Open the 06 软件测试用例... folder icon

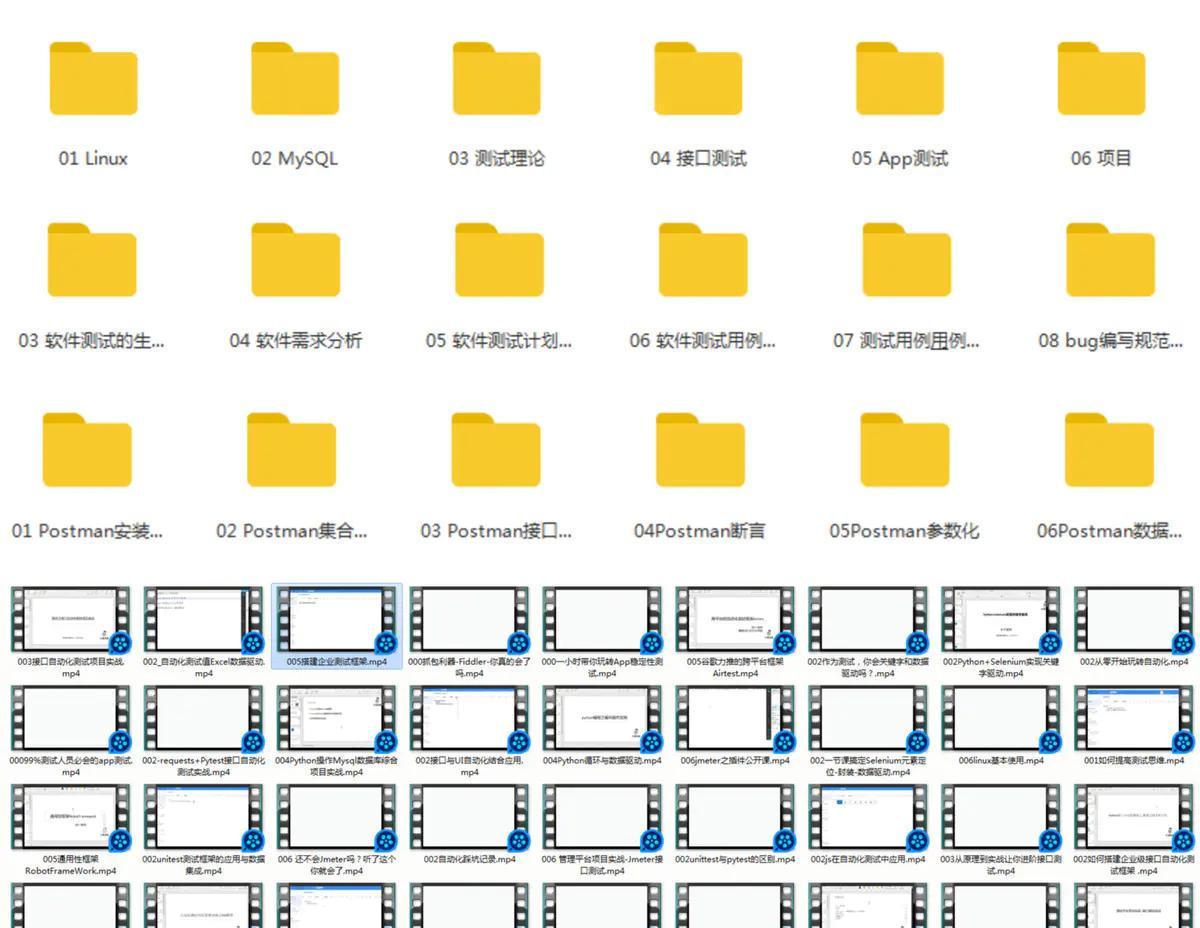coord(703,260)
